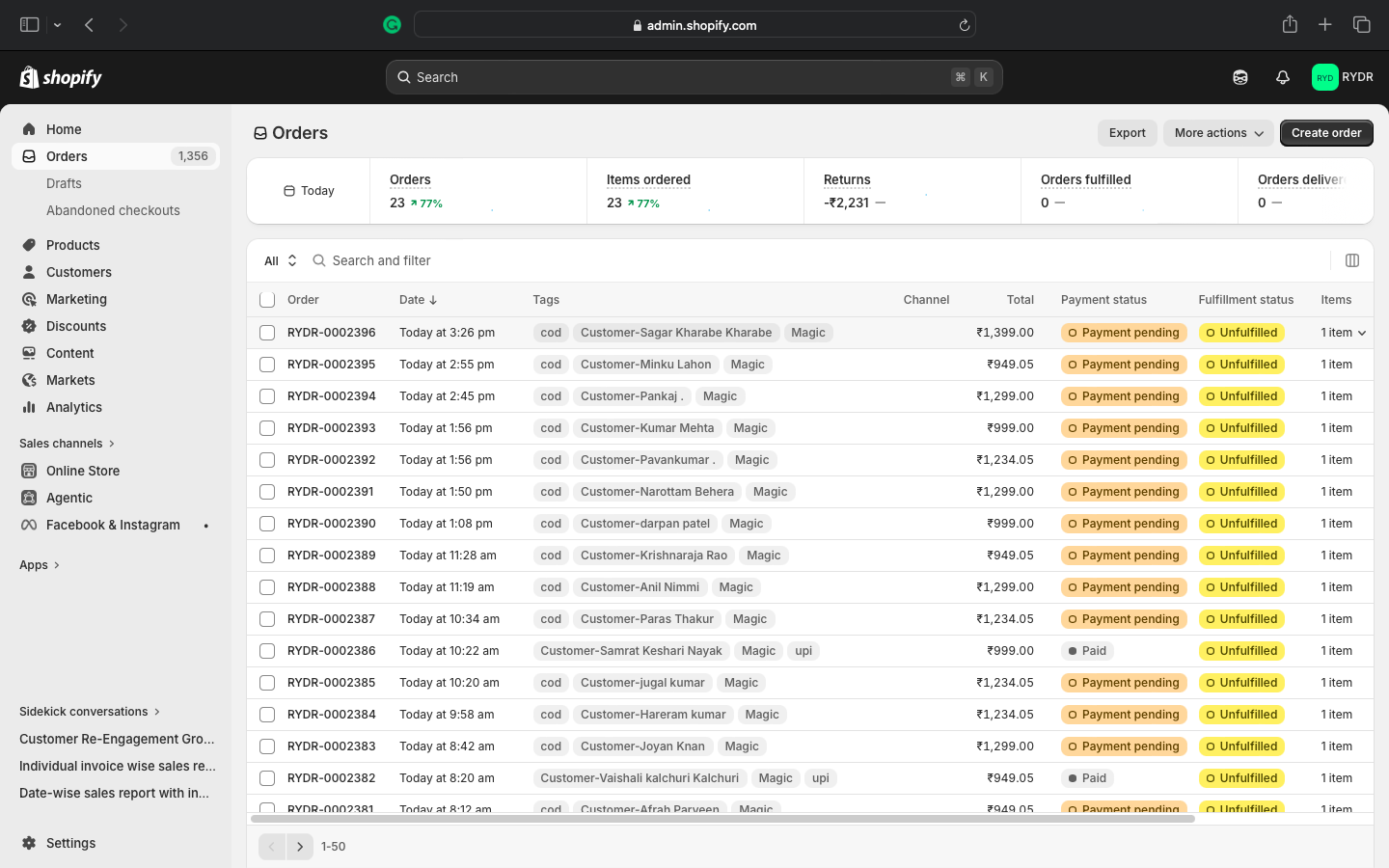Reload the page in the address bar
Screen dimensions: 1389x868
click(964, 25)
